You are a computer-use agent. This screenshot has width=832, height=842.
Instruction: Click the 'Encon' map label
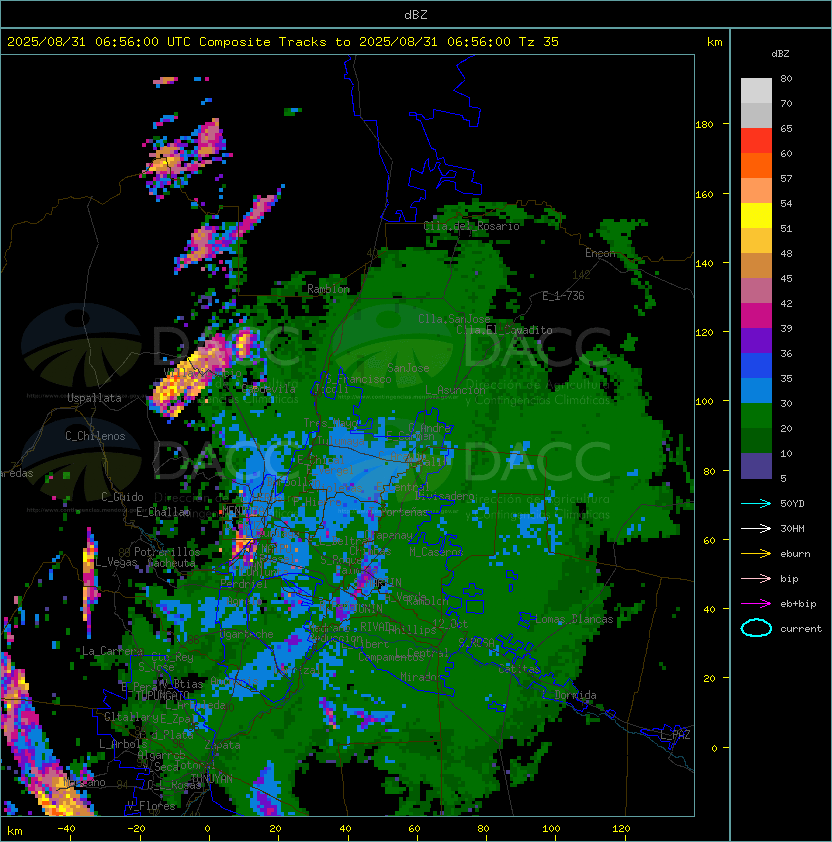[601, 253]
